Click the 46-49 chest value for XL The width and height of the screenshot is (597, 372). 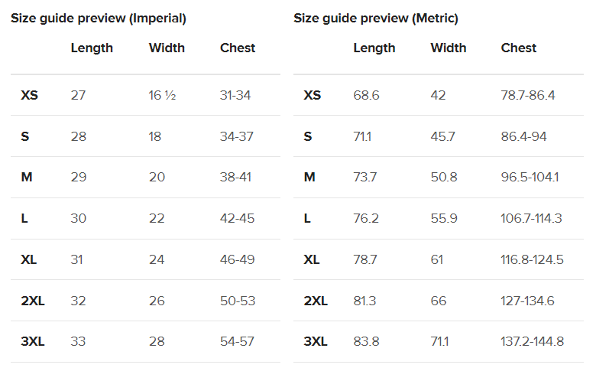(237, 260)
